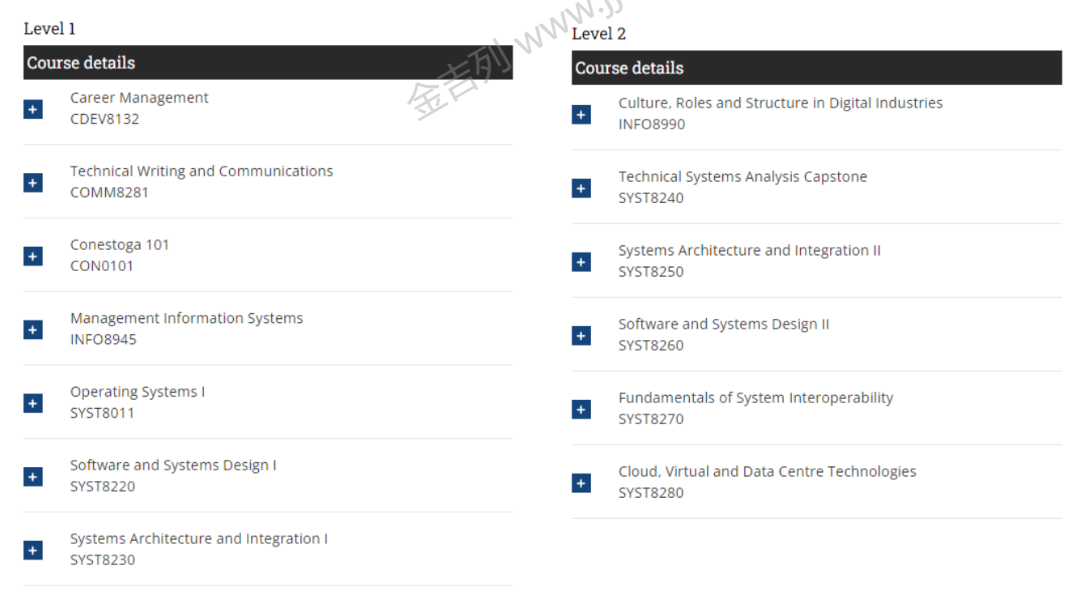Image resolution: width=1080 pixels, height=594 pixels.
Task: Select the Technical Systems Analysis Capstone title
Action: pyautogui.click(x=742, y=177)
